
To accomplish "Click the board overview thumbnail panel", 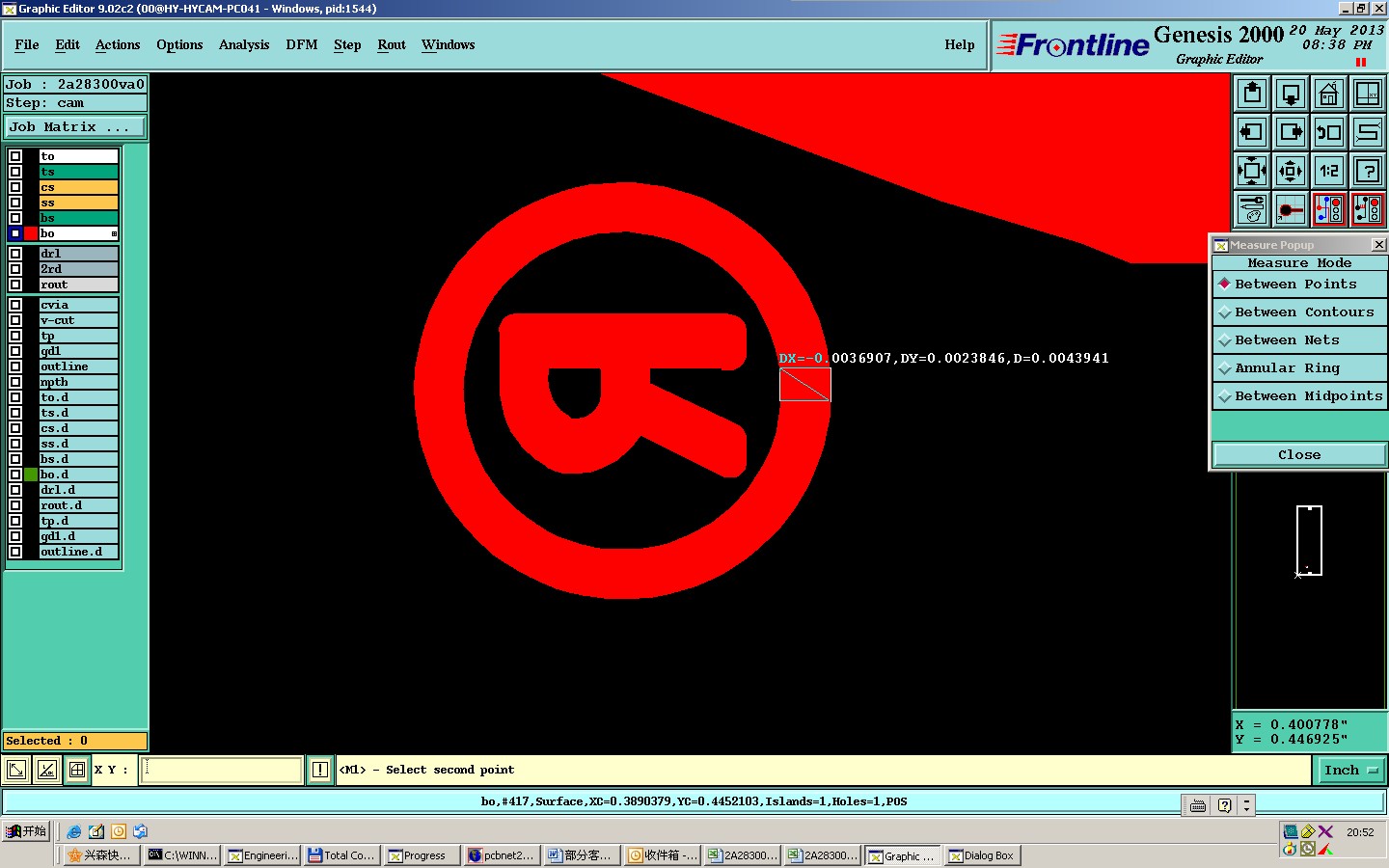I will pyautogui.click(x=1309, y=591).
